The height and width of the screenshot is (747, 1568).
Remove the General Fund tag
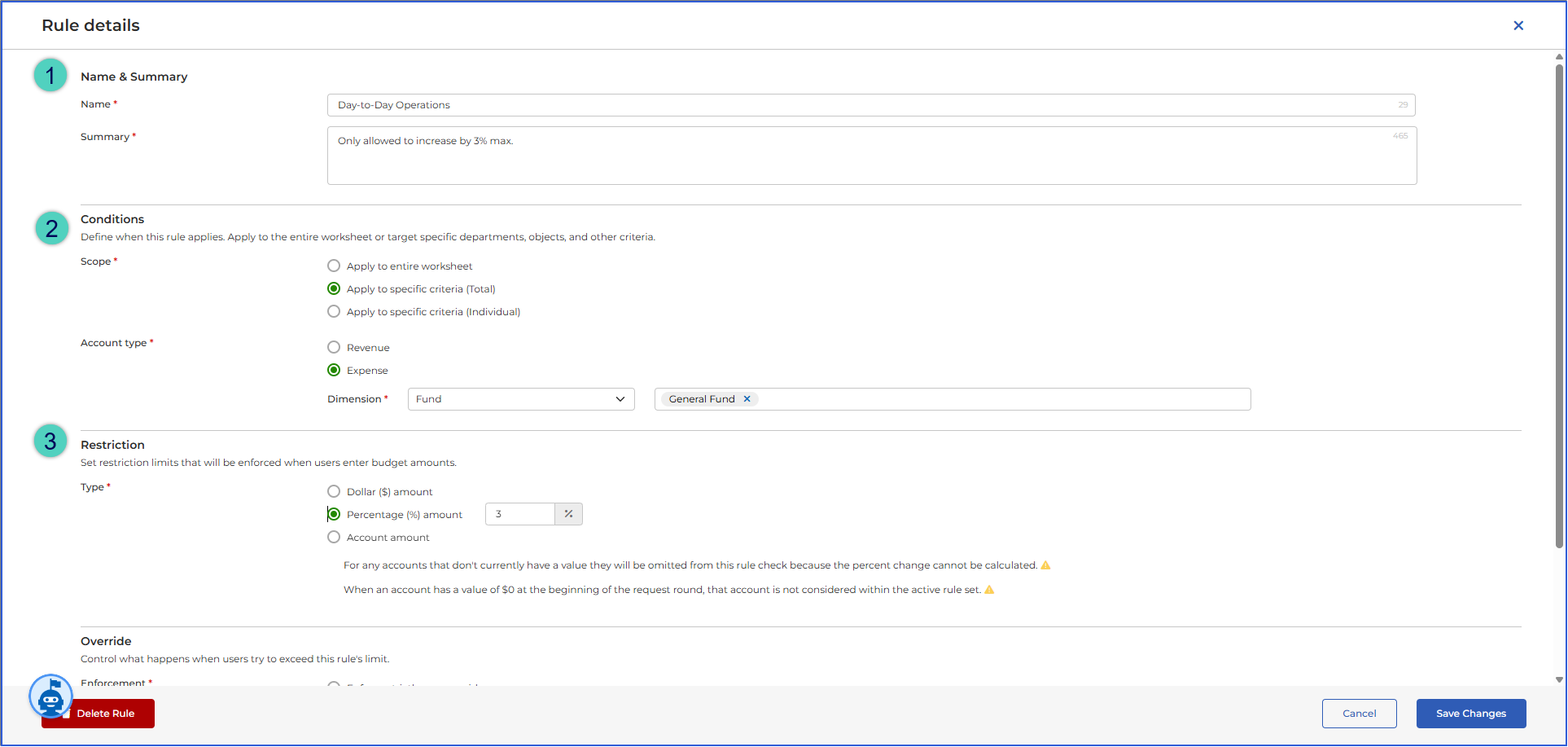coord(747,399)
